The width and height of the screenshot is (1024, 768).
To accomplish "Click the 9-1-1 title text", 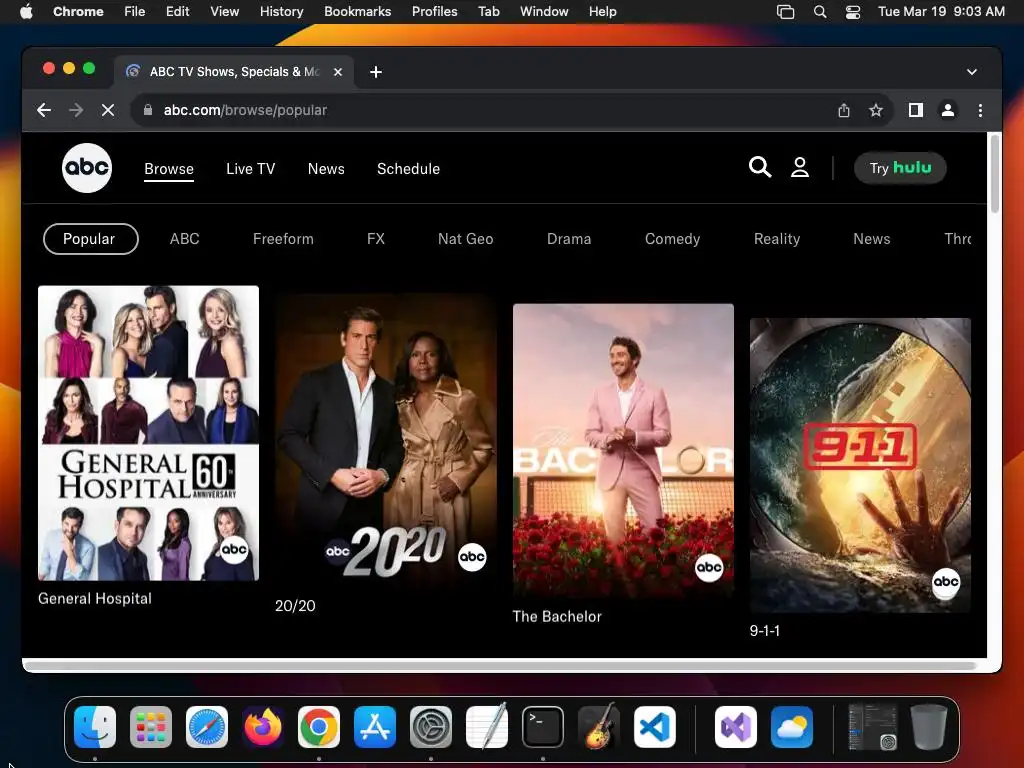I will (765, 630).
